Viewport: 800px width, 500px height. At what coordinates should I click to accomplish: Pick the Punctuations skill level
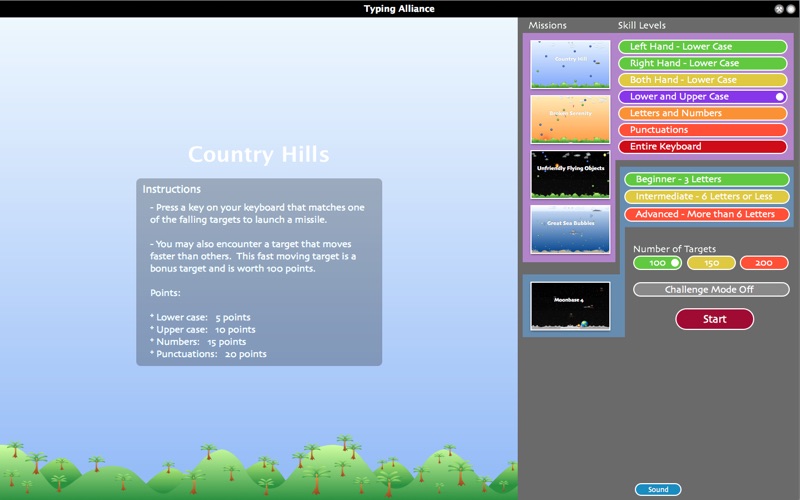(703, 130)
